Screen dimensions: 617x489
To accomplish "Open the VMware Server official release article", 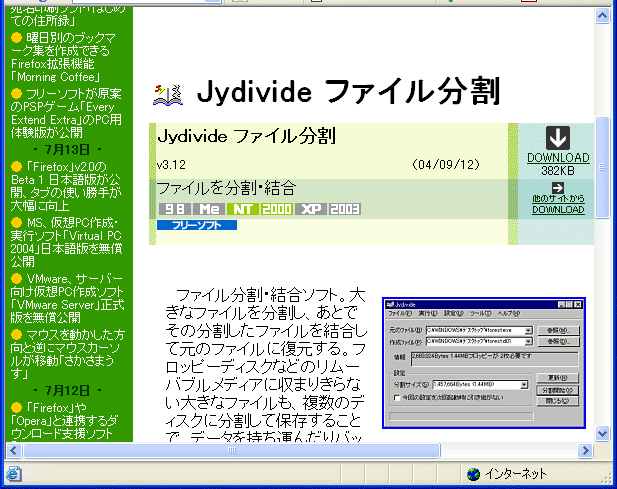I will point(67,298).
